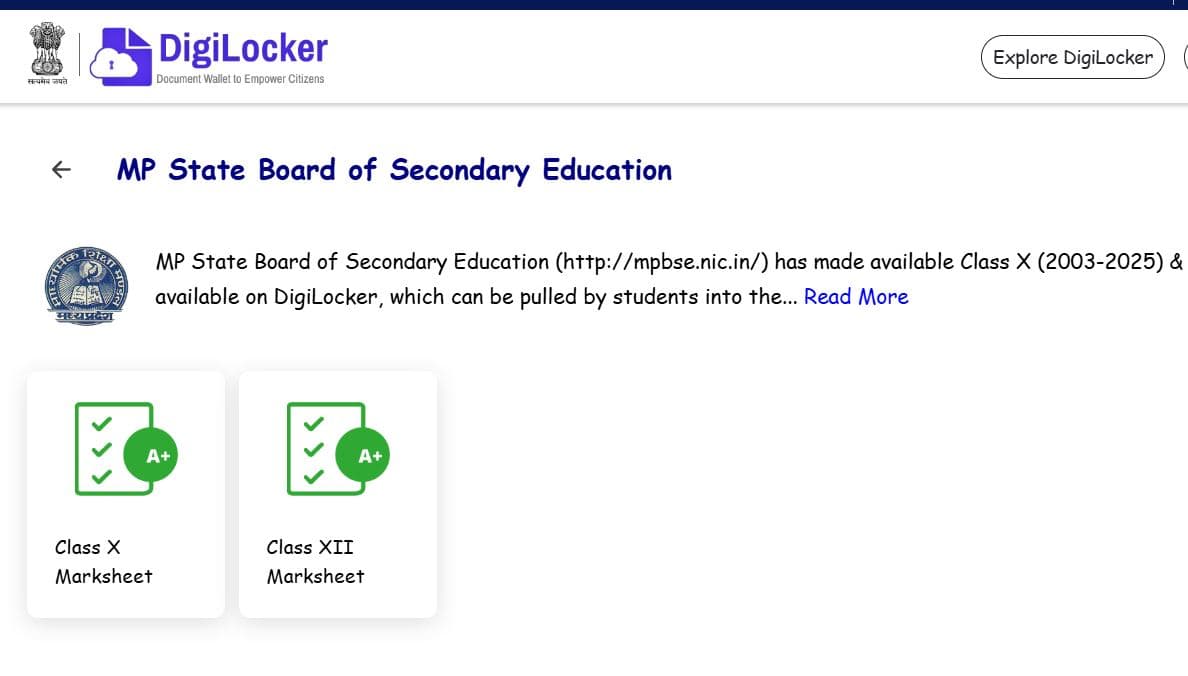Click the DigiLocker wordmark text
This screenshot has width=1188, height=676.
(243, 48)
